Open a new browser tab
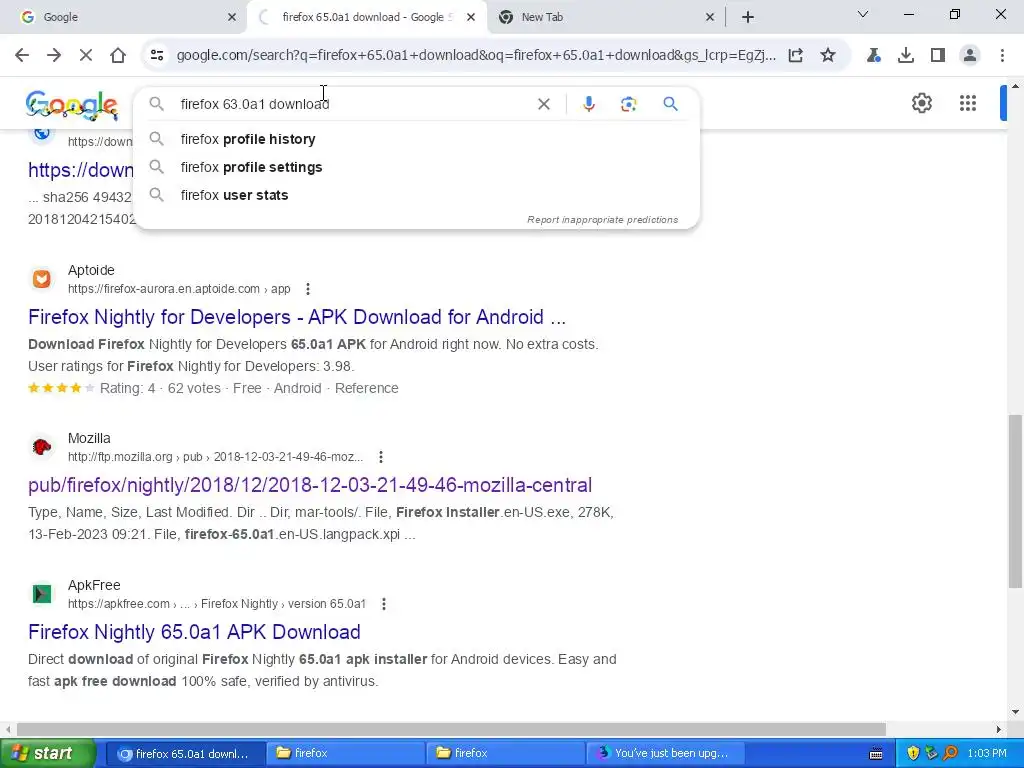 [748, 17]
